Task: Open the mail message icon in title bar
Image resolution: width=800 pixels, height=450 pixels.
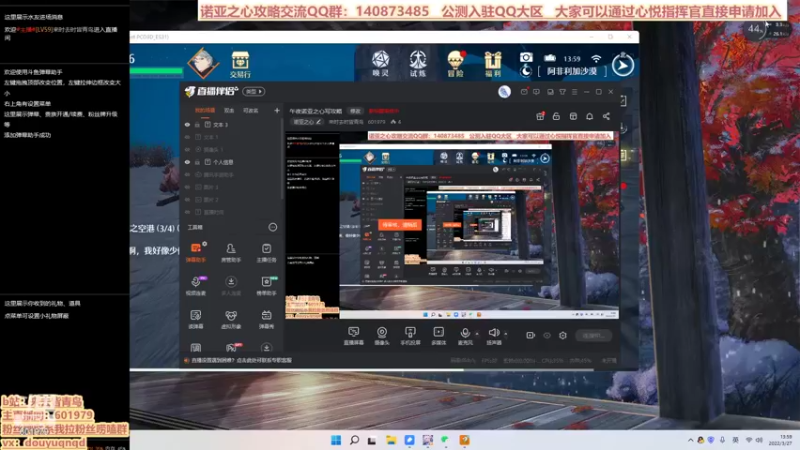Action: click(524, 92)
